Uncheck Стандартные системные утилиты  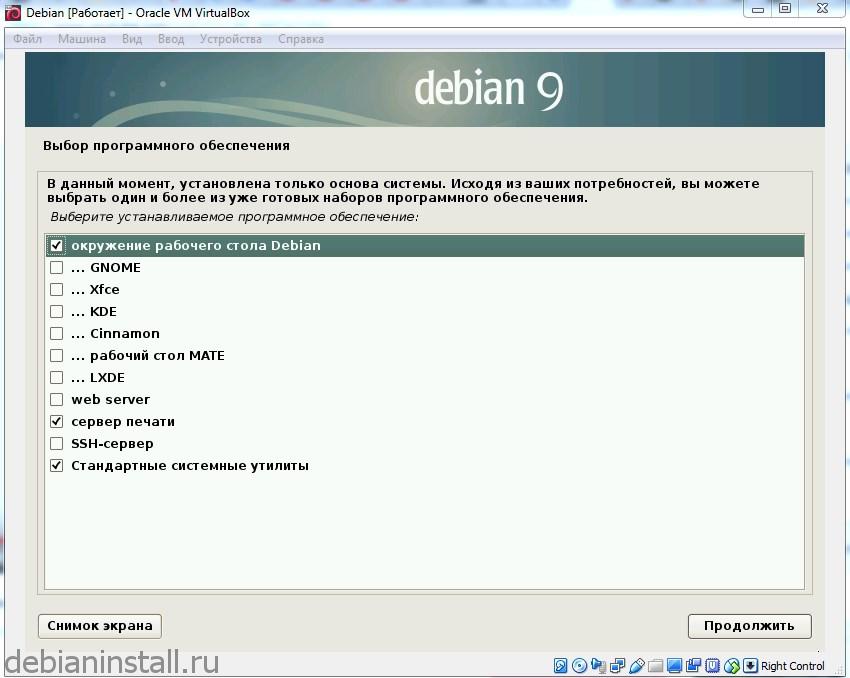coord(57,465)
